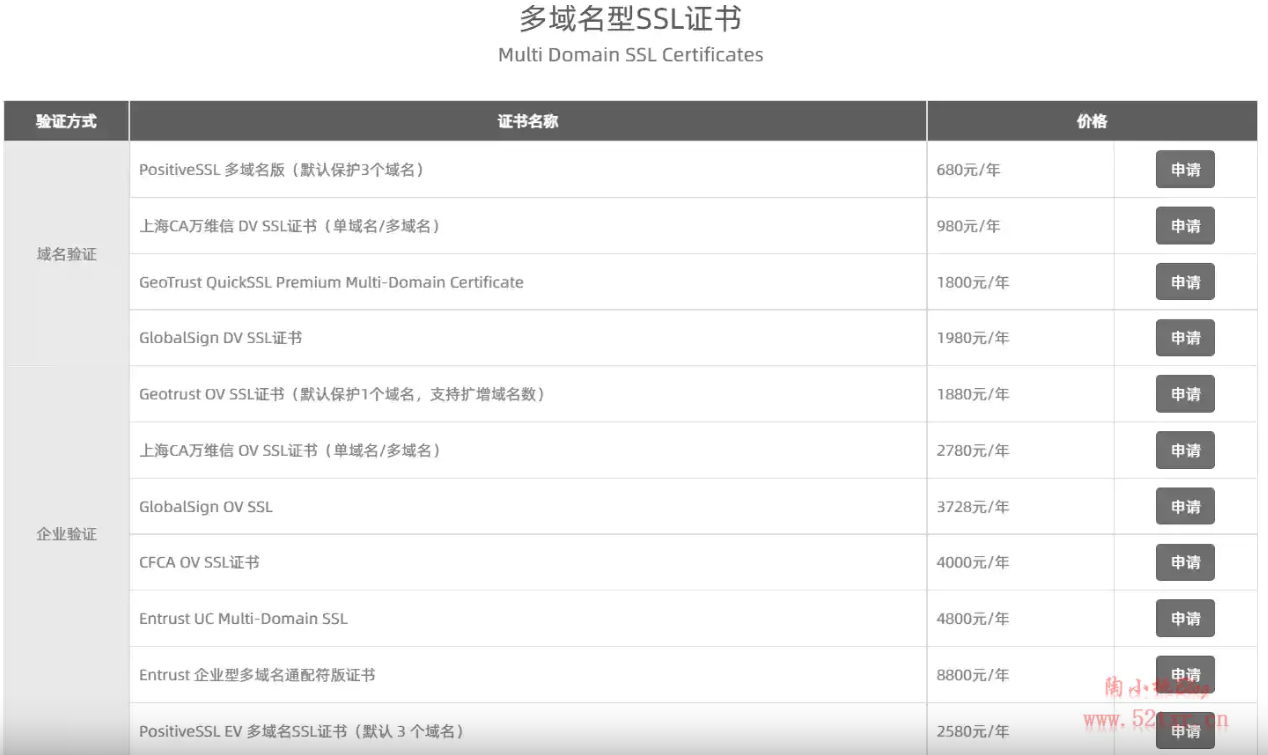
Task: Select the 价格 column header
Action: coord(1092,121)
